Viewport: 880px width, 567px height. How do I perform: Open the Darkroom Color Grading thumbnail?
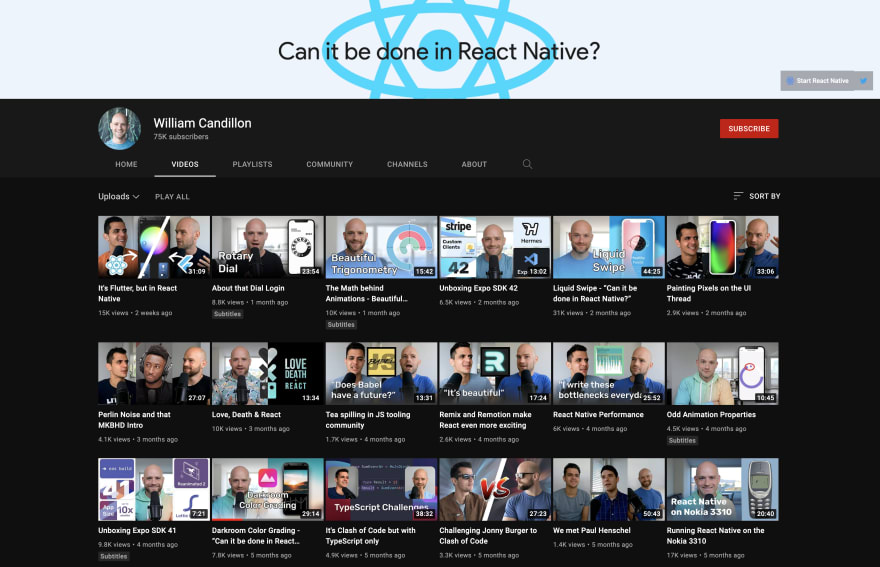click(x=268, y=490)
